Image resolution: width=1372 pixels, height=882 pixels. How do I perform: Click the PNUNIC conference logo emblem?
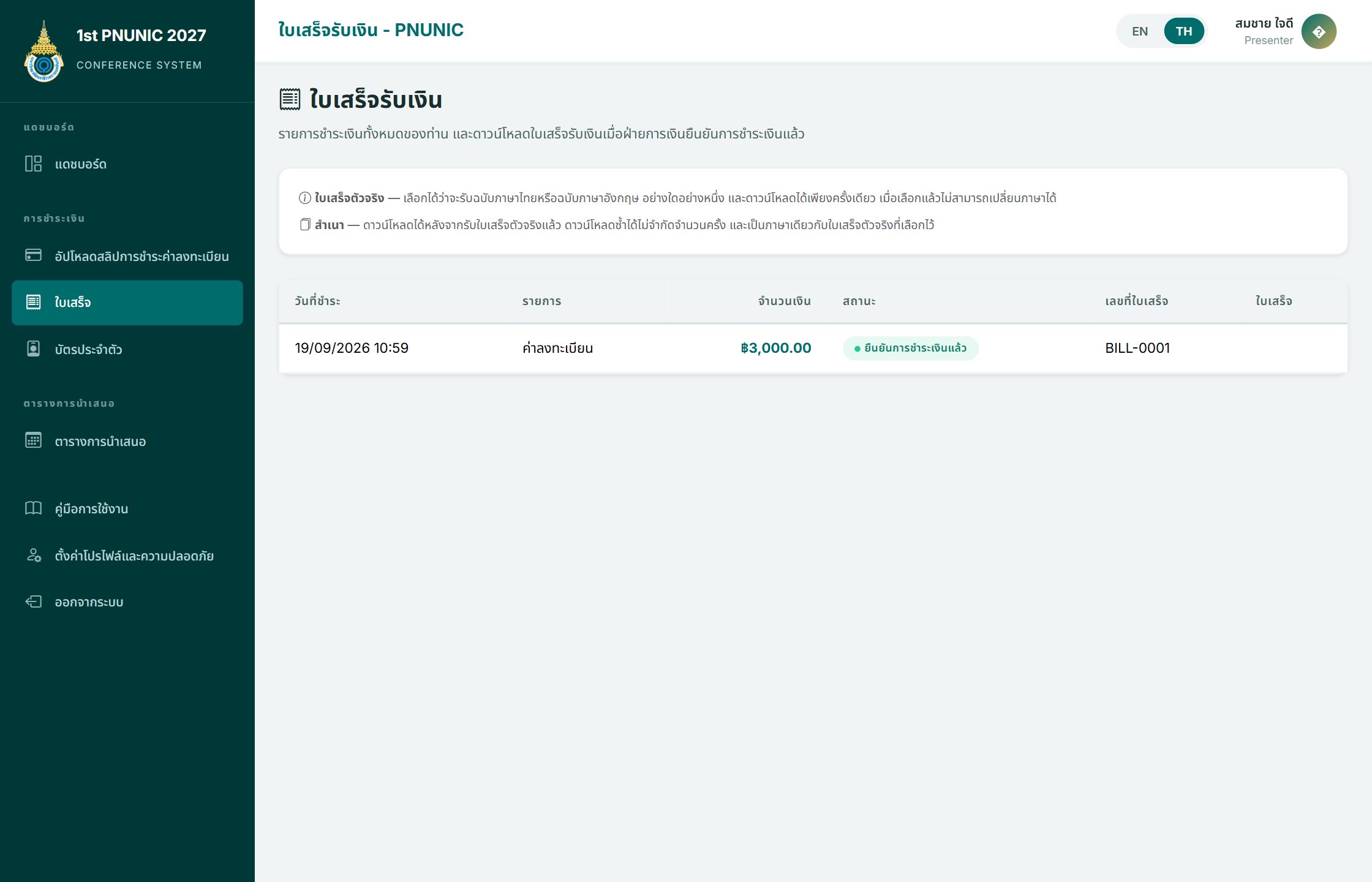43,51
